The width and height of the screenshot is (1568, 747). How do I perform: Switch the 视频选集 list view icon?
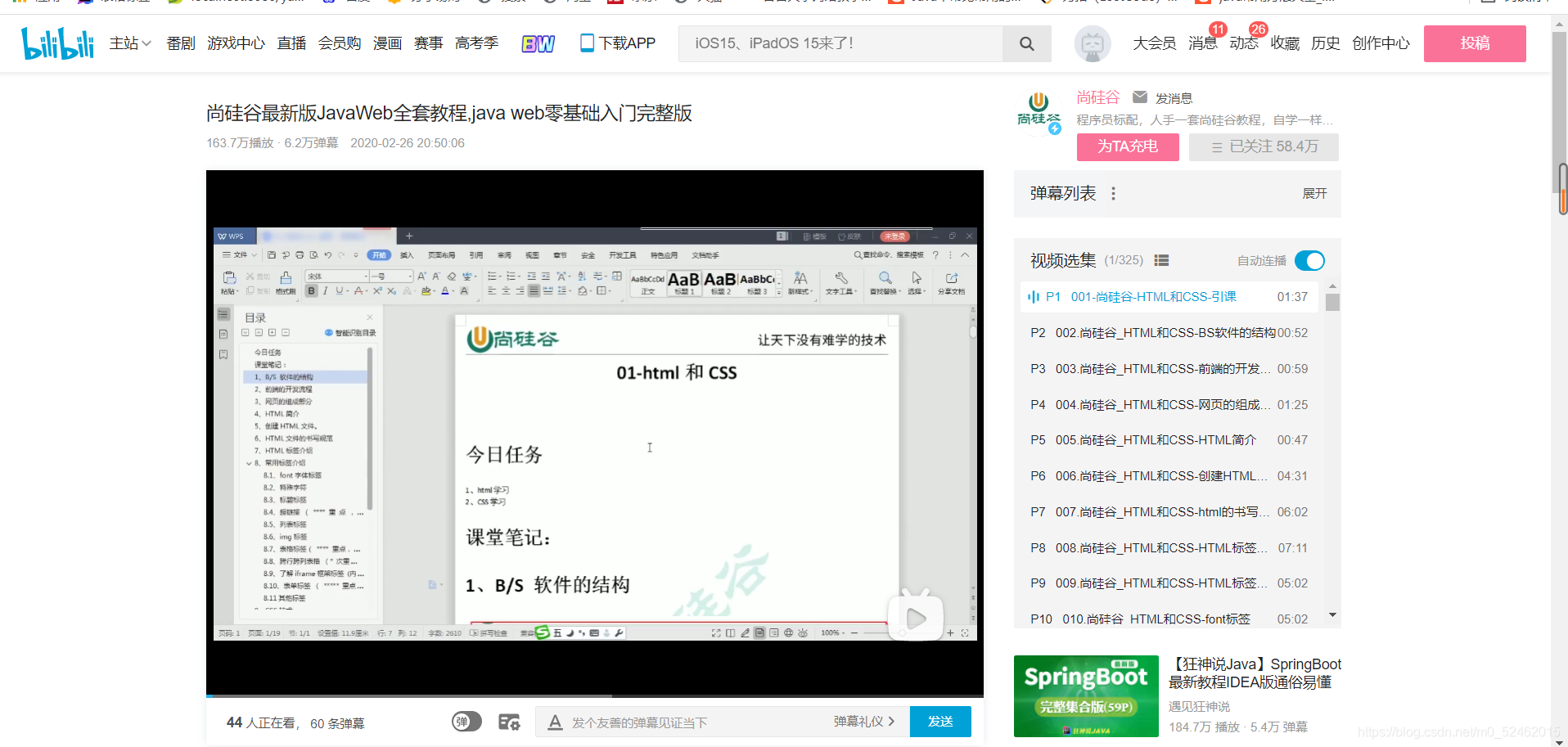[x=1161, y=261]
